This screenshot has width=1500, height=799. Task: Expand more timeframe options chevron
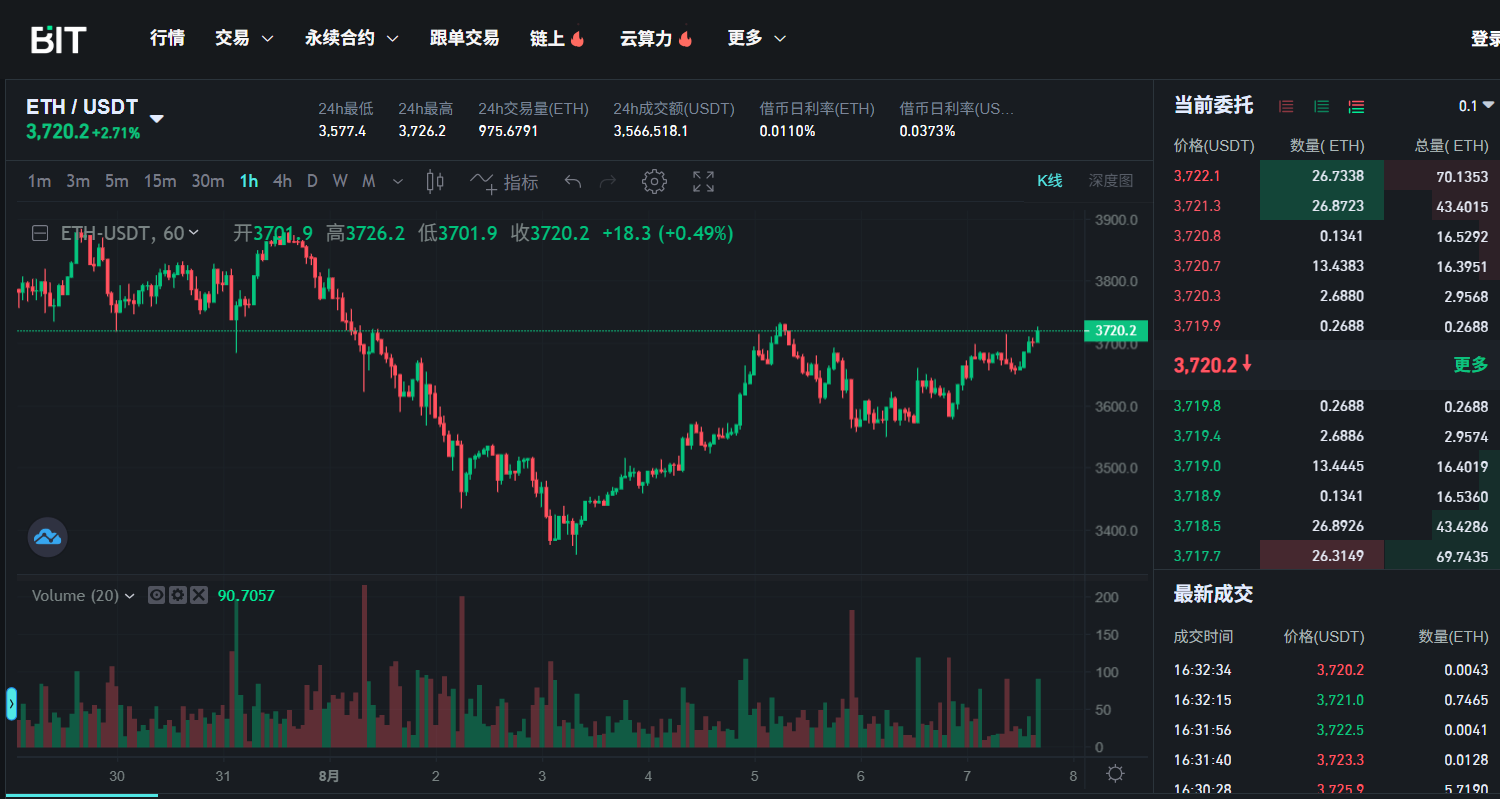point(398,181)
